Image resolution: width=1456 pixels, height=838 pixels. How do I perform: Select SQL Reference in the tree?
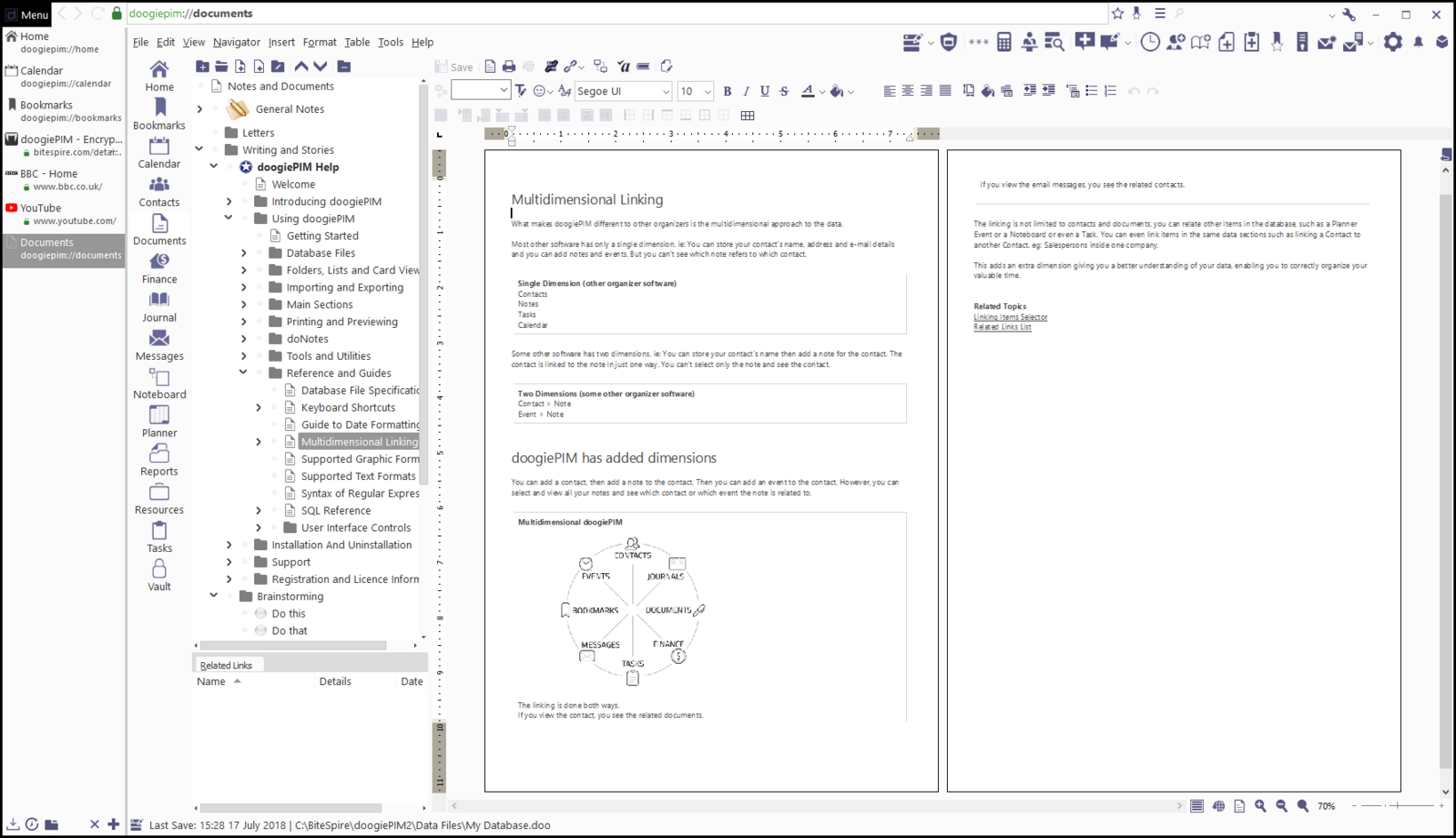[x=335, y=511]
